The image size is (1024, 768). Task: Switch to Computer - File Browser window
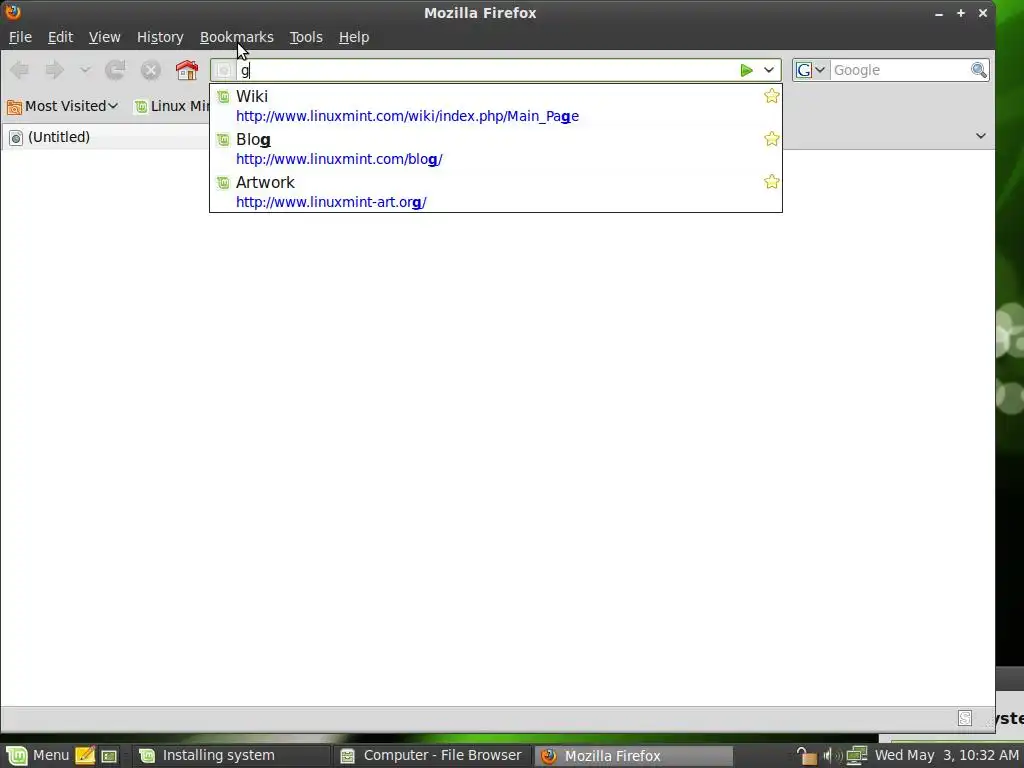coord(432,756)
